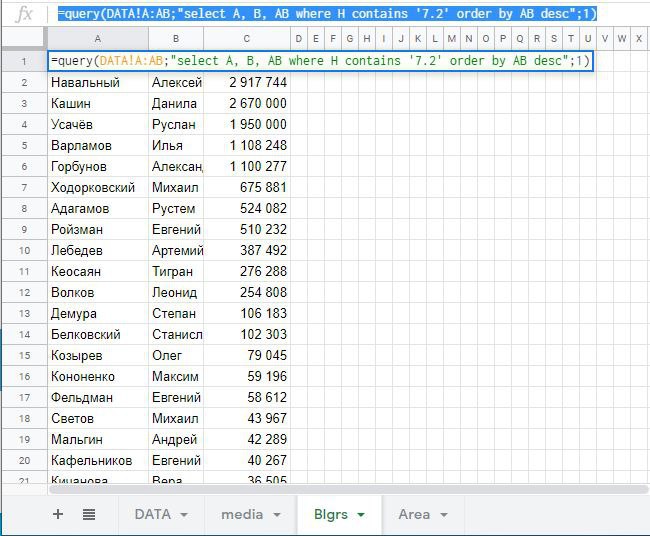Click cell with "Тигран"
The height and width of the screenshot is (536, 650).
pyautogui.click(x=176, y=272)
